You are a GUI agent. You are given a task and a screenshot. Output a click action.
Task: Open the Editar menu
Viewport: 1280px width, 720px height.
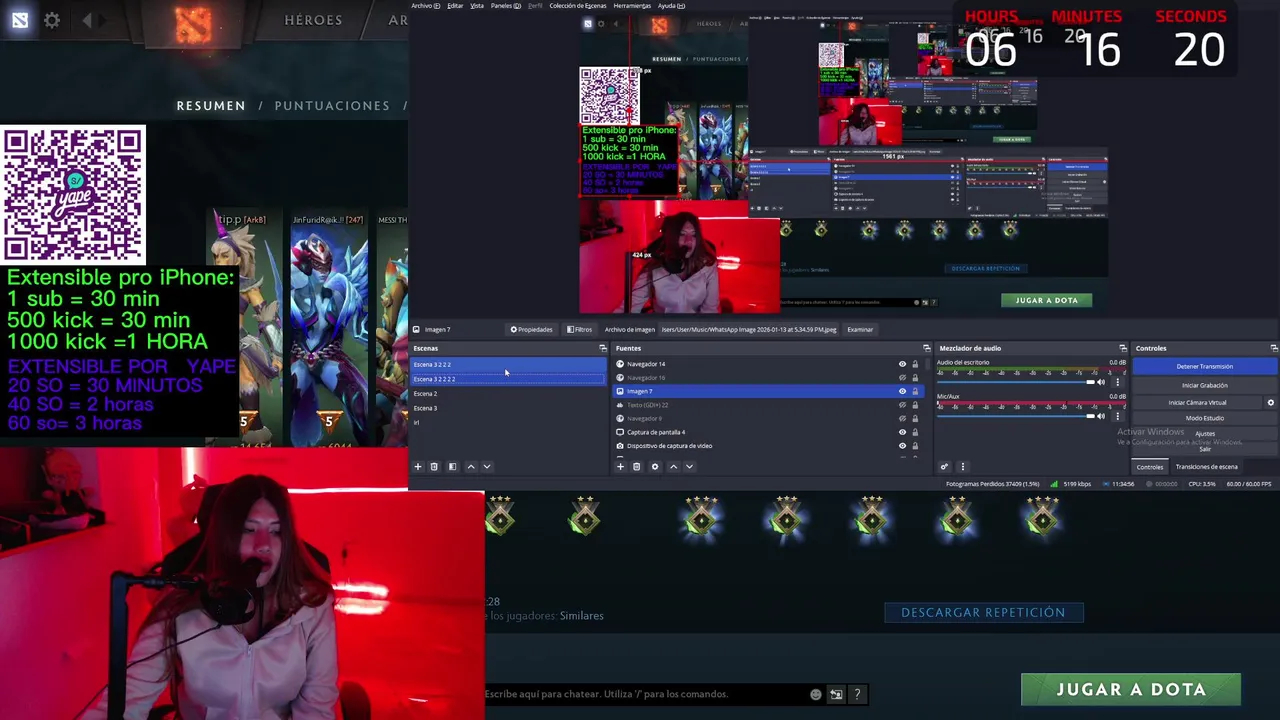(455, 5)
